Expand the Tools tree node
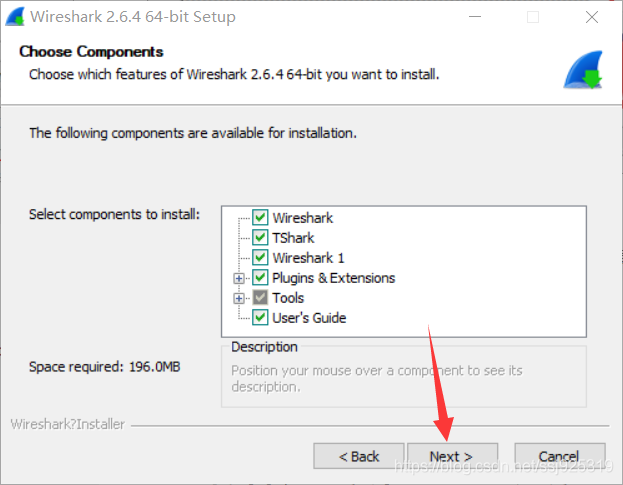The height and width of the screenshot is (485, 623). 239,298
